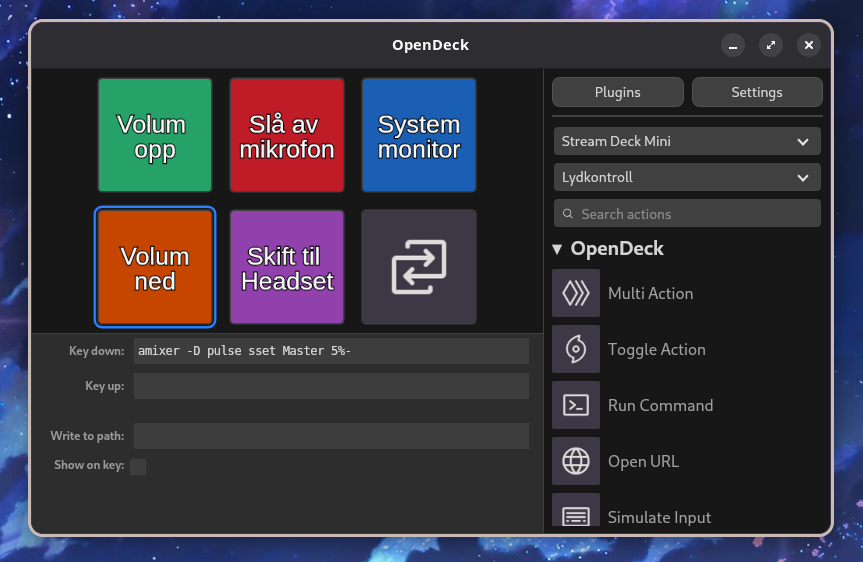Select the Toggle Action icon

(576, 349)
